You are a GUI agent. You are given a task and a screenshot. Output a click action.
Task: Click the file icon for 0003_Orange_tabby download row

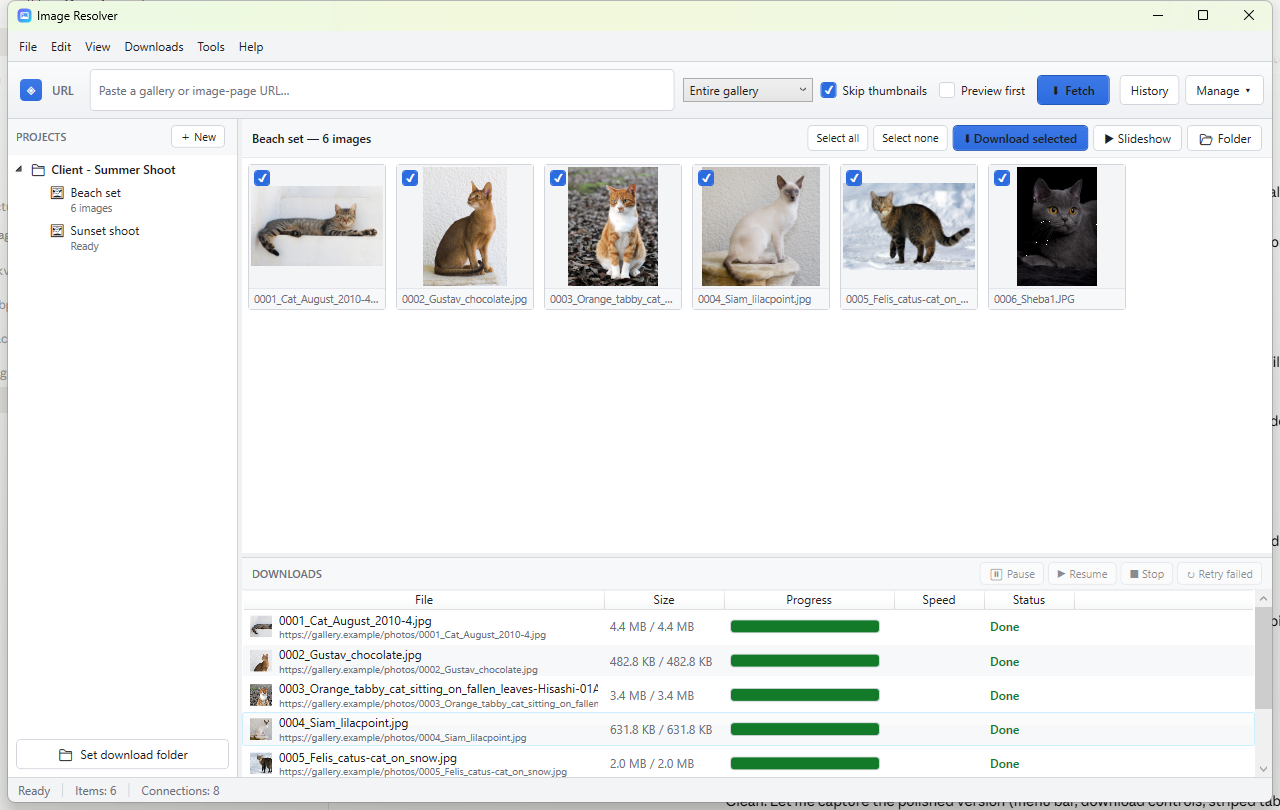(261, 695)
